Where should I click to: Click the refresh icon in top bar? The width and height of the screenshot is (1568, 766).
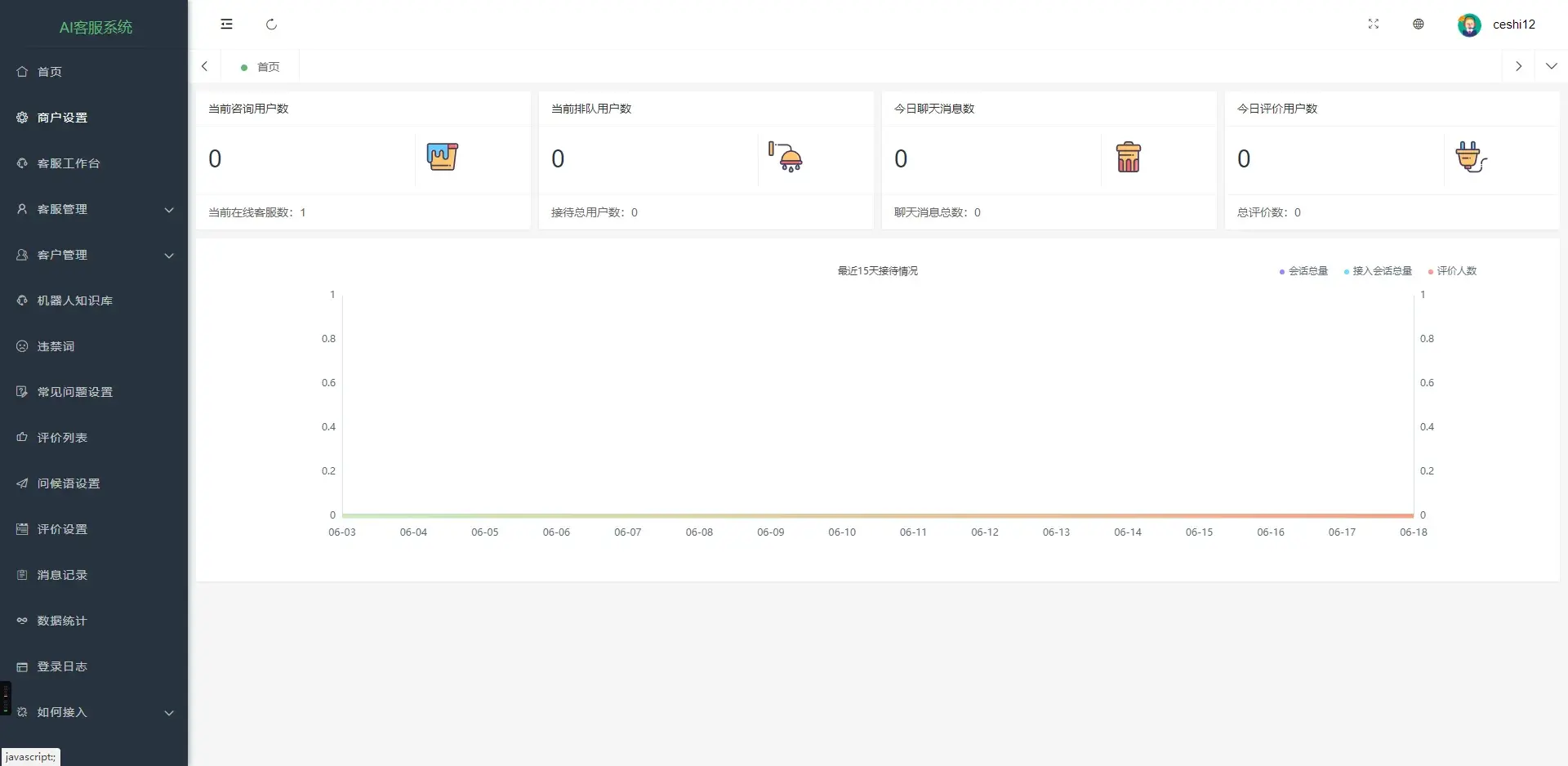pos(271,24)
